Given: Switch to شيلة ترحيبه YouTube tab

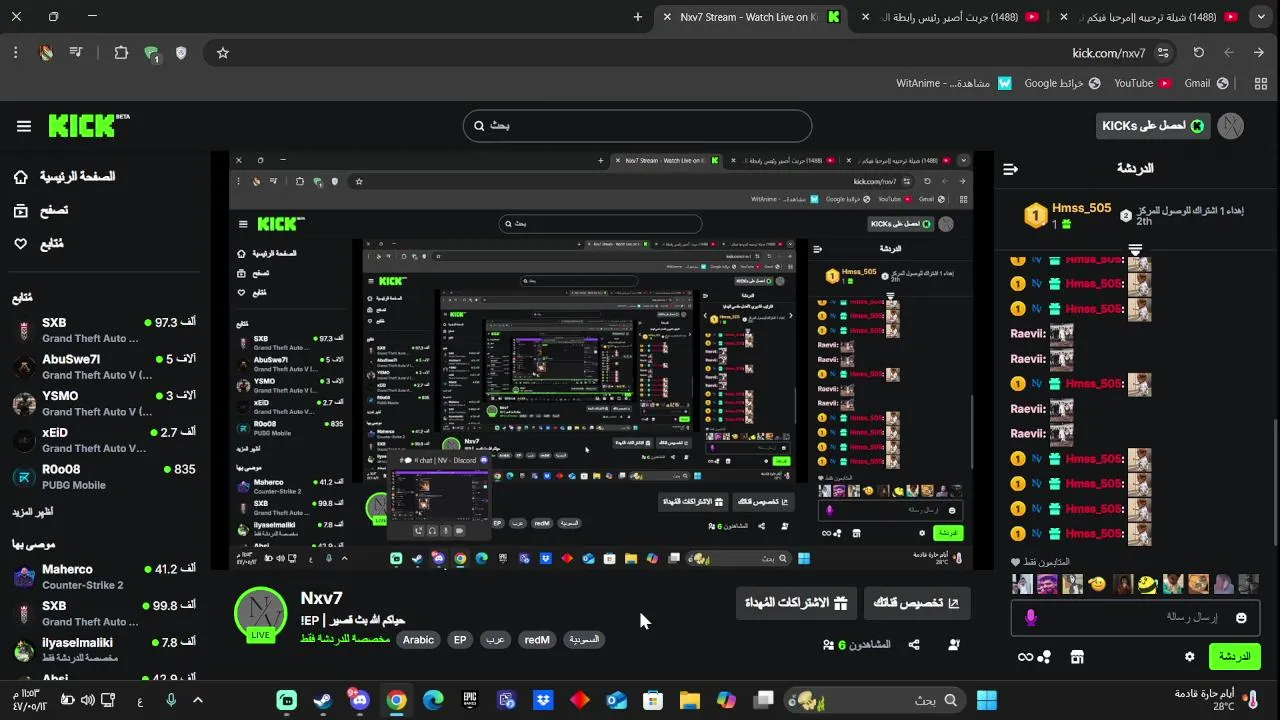Looking at the screenshot, I should pos(1150,17).
